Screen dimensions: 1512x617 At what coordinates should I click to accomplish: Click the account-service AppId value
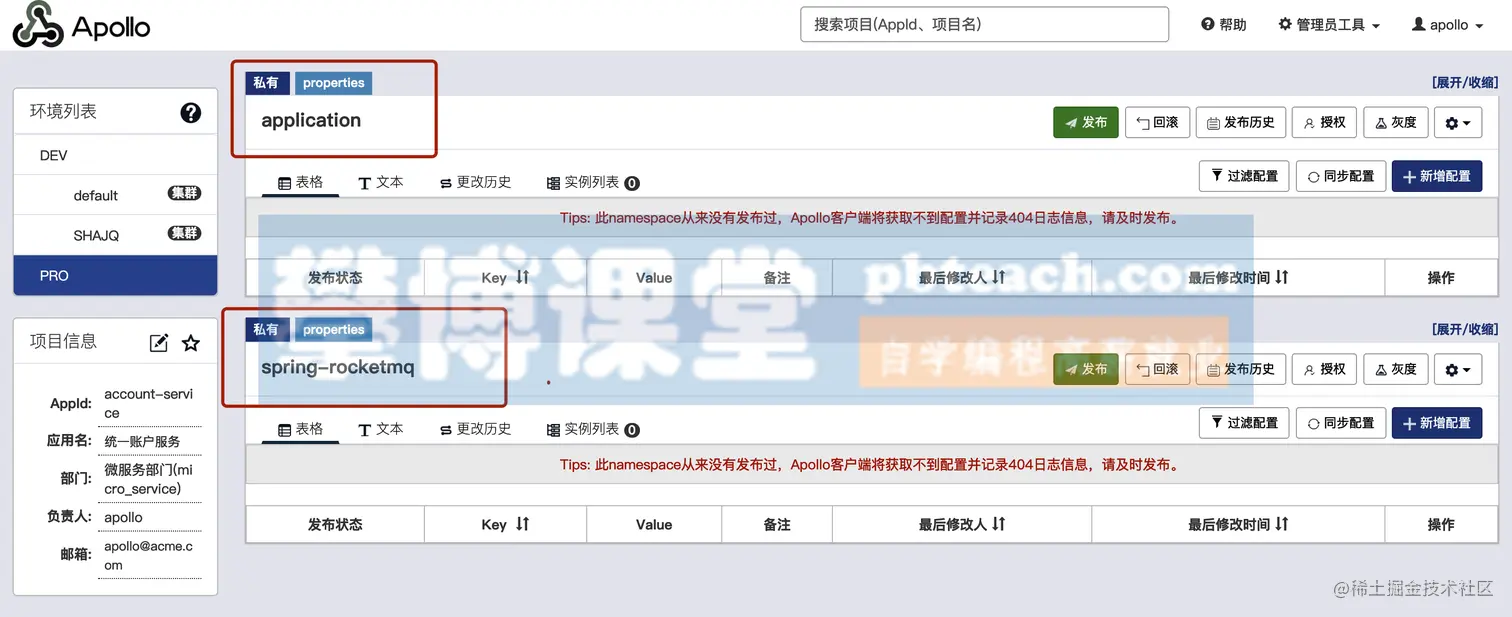(x=149, y=403)
